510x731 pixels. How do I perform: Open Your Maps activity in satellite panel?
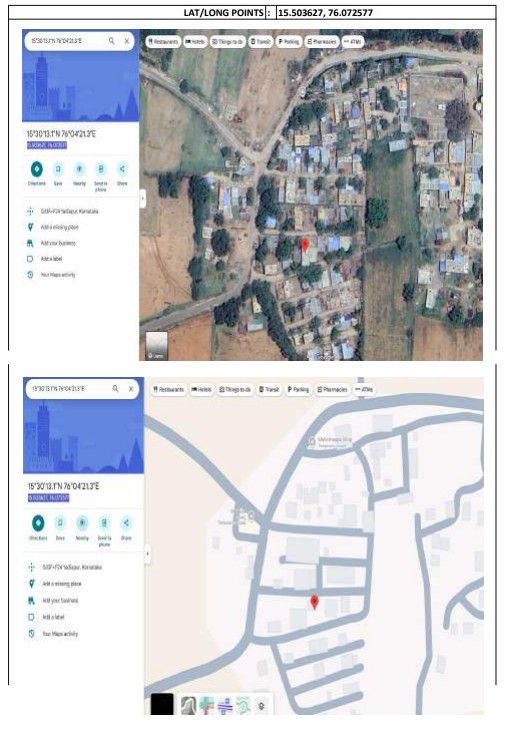[51, 275]
